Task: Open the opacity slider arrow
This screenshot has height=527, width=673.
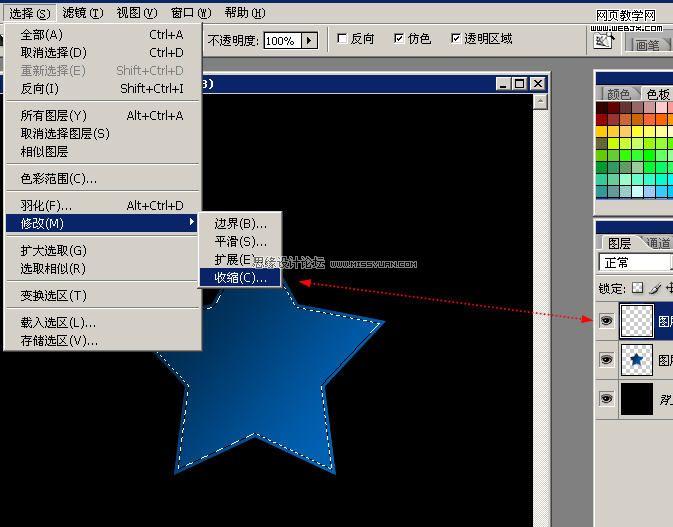Action: (309, 41)
